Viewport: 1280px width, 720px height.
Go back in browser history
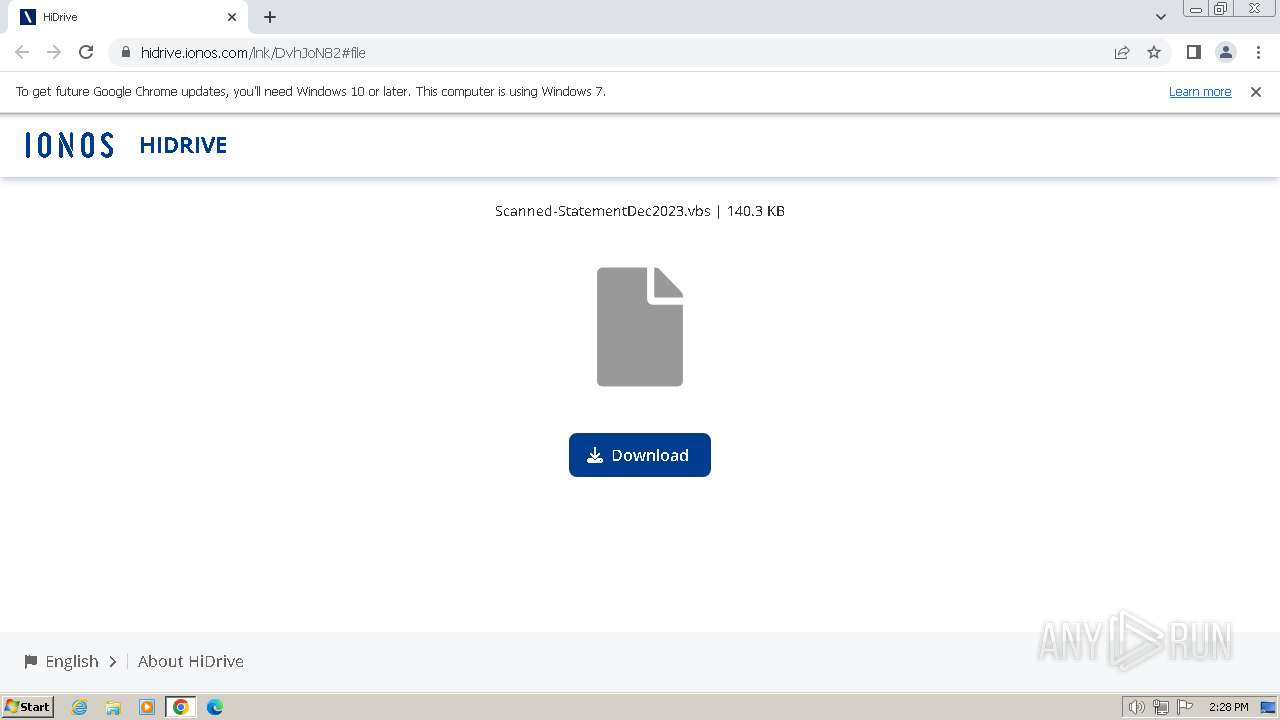[22, 52]
